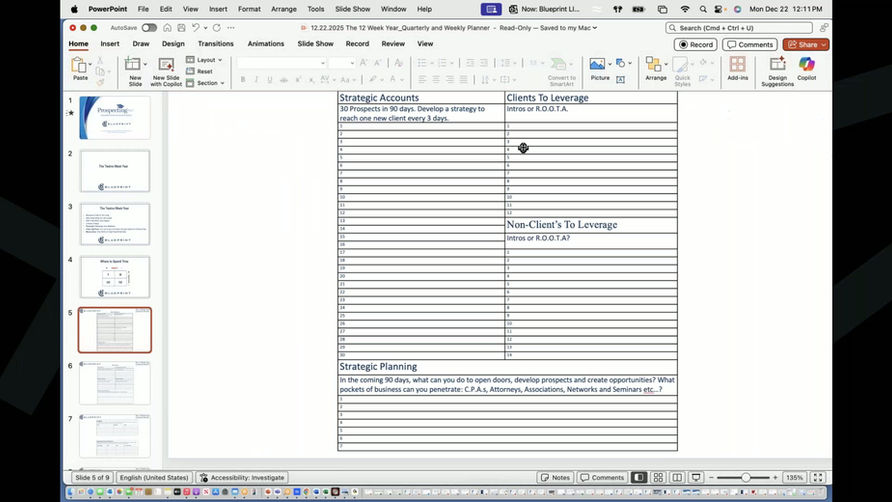Fit slide to current window
This screenshot has height=502, width=892.
coord(817,478)
